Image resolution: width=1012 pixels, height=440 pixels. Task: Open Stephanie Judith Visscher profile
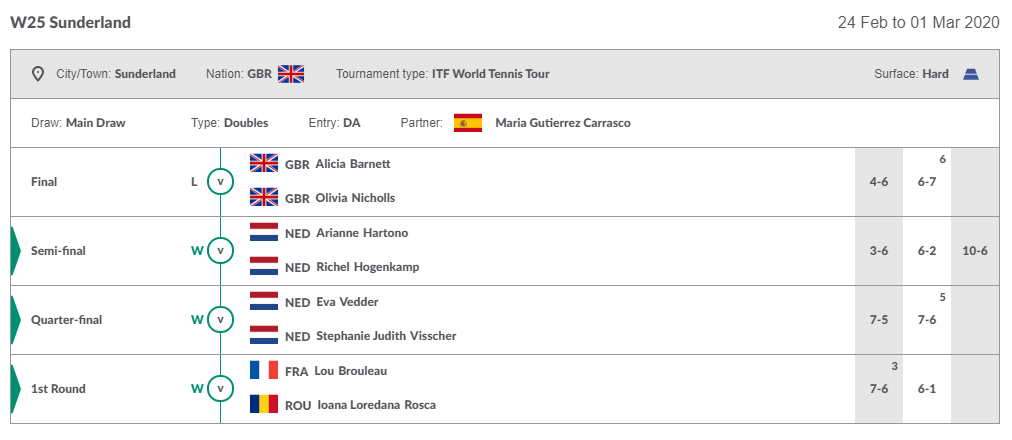(x=386, y=336)
